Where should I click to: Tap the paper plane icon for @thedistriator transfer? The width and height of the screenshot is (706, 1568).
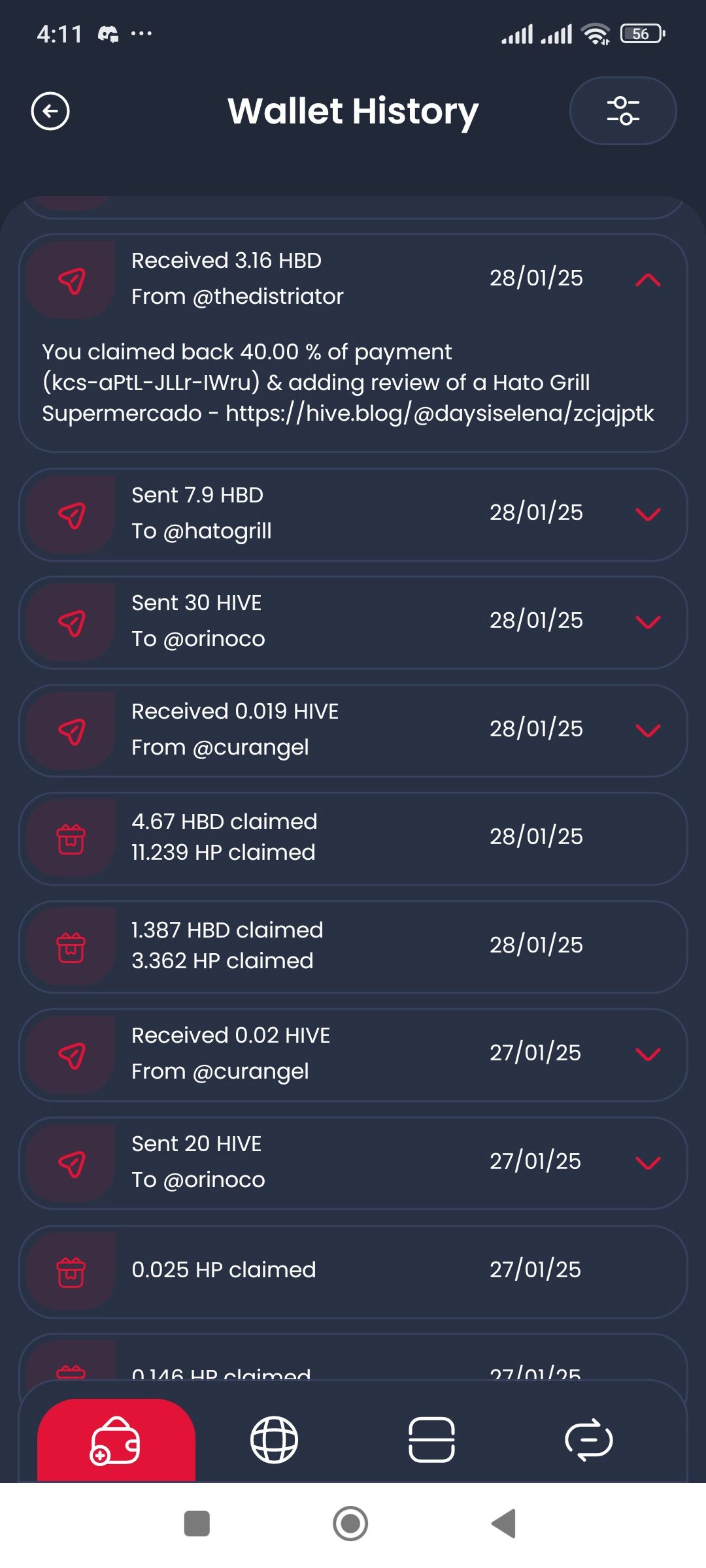click(71, 281)
